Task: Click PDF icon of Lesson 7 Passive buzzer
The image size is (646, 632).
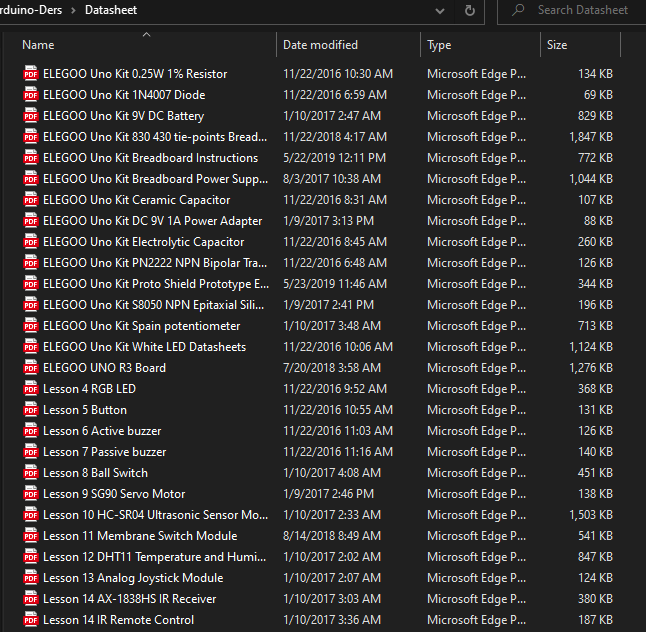Action: pos(31,452)
